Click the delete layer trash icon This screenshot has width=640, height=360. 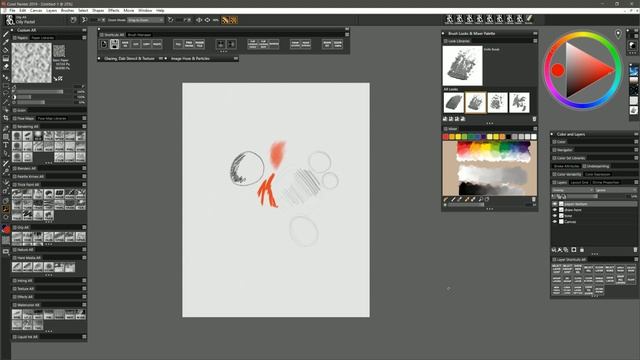[635, 250]
